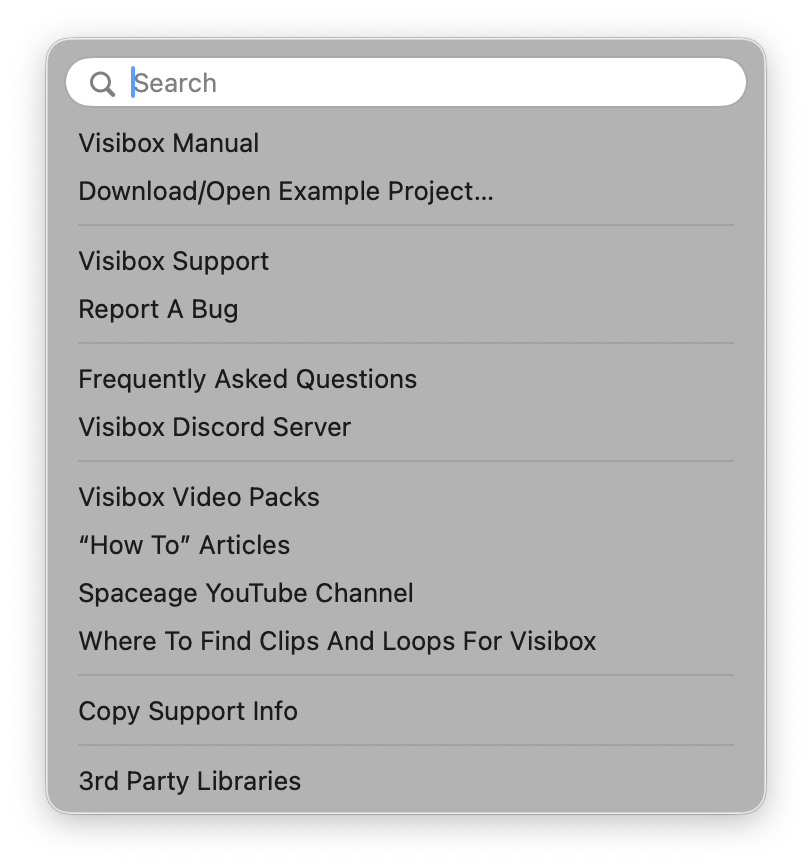The image size is (812, 868).
Task: Click the video packs help entry
Action: pos(198,497)
